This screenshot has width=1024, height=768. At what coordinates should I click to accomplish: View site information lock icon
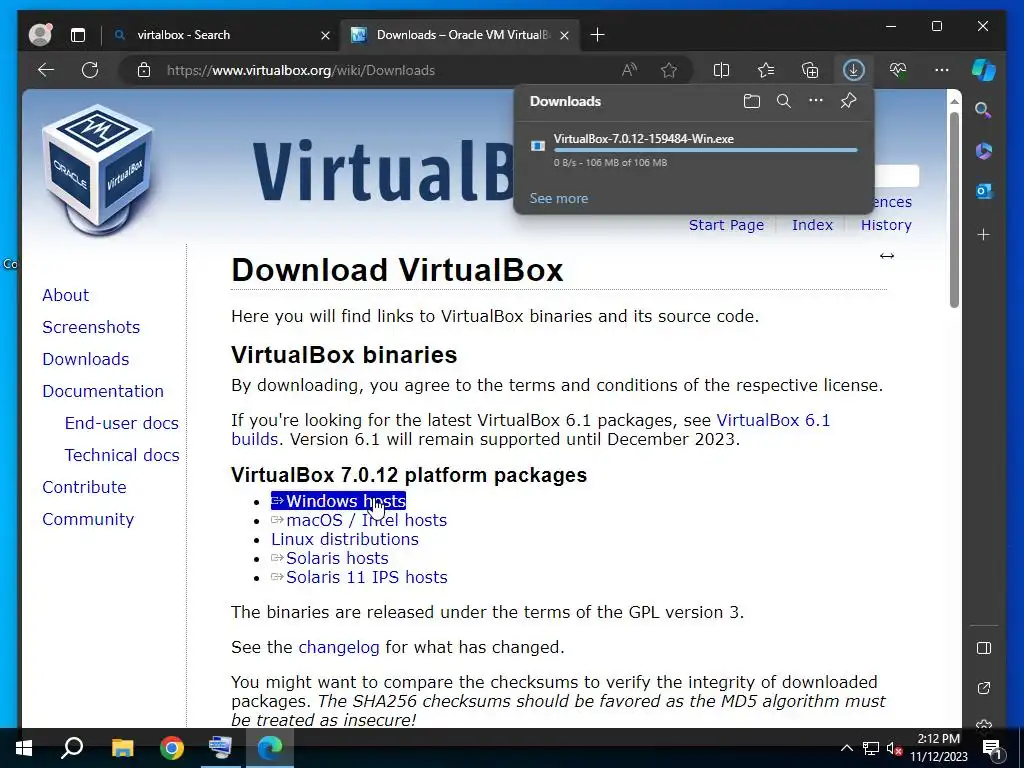[x=144, y=70]
